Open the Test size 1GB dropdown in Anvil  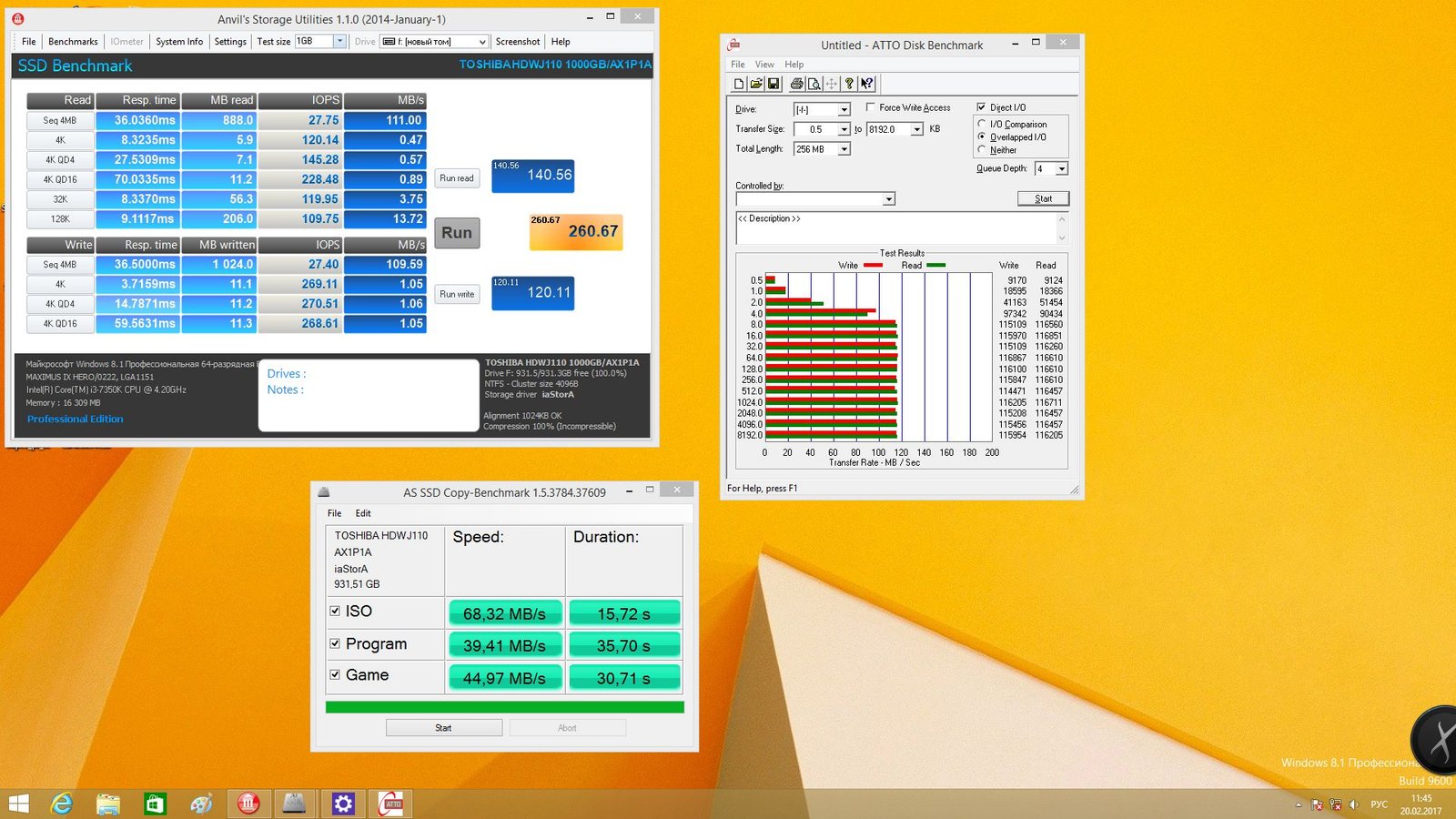point(339,41)
